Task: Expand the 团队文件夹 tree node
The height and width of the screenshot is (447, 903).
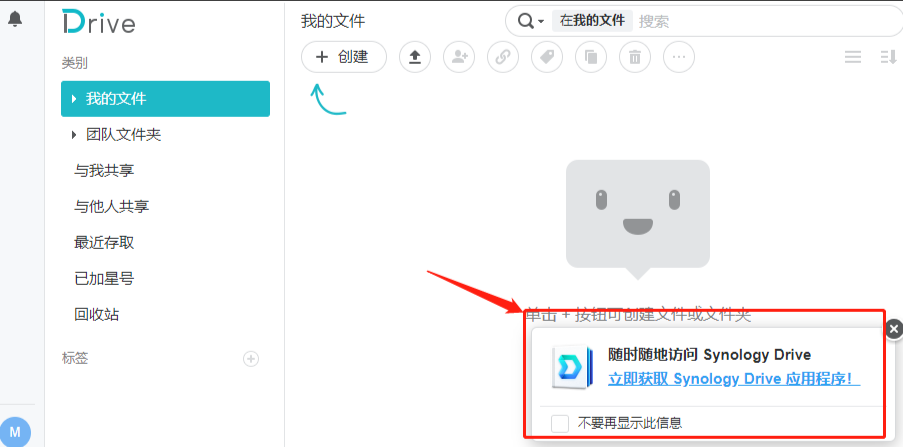Action: tap(74, 135)
